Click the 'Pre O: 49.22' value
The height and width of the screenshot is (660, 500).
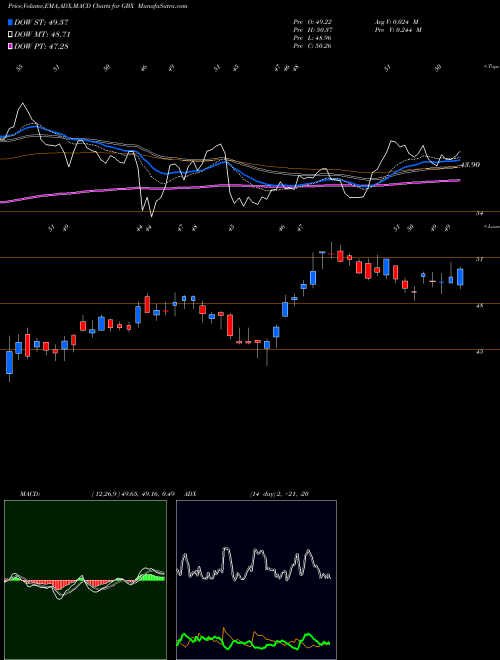(312, 22)
